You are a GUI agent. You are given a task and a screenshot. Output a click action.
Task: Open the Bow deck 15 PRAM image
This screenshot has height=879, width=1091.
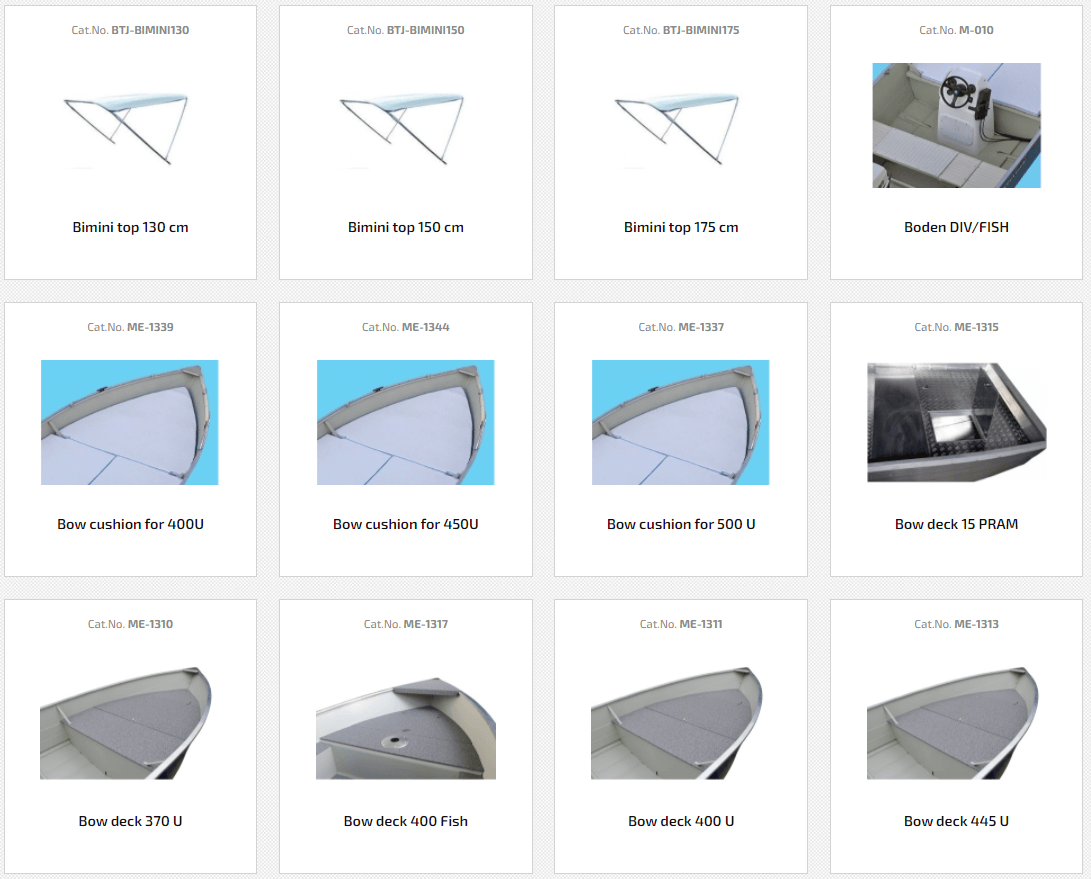(x=956, y=422)
